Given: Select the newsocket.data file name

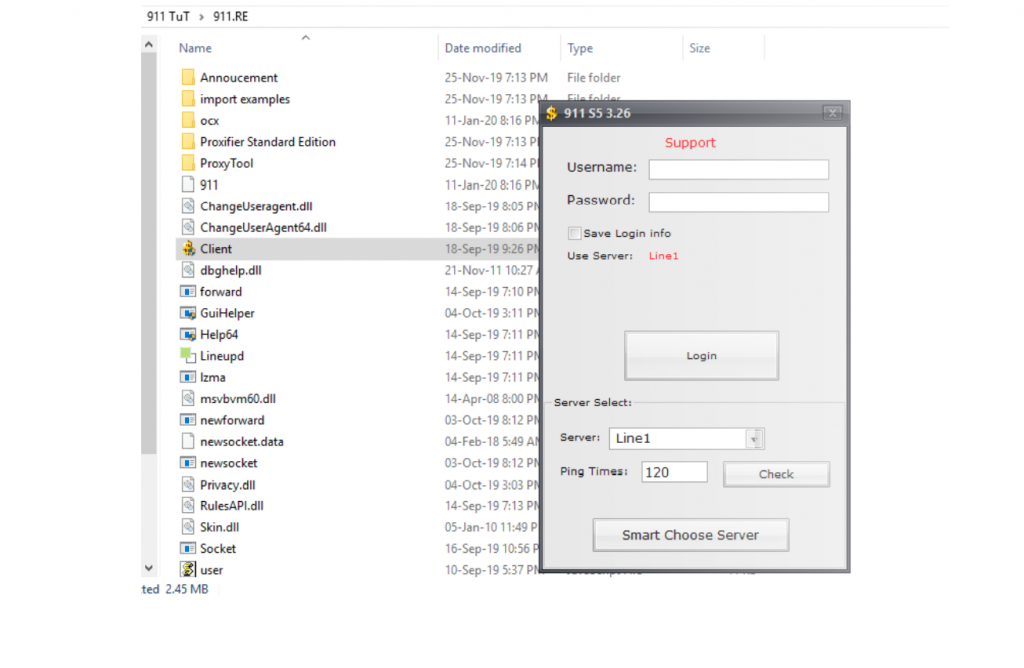Looking at the screenshot, I should [242, 442].
